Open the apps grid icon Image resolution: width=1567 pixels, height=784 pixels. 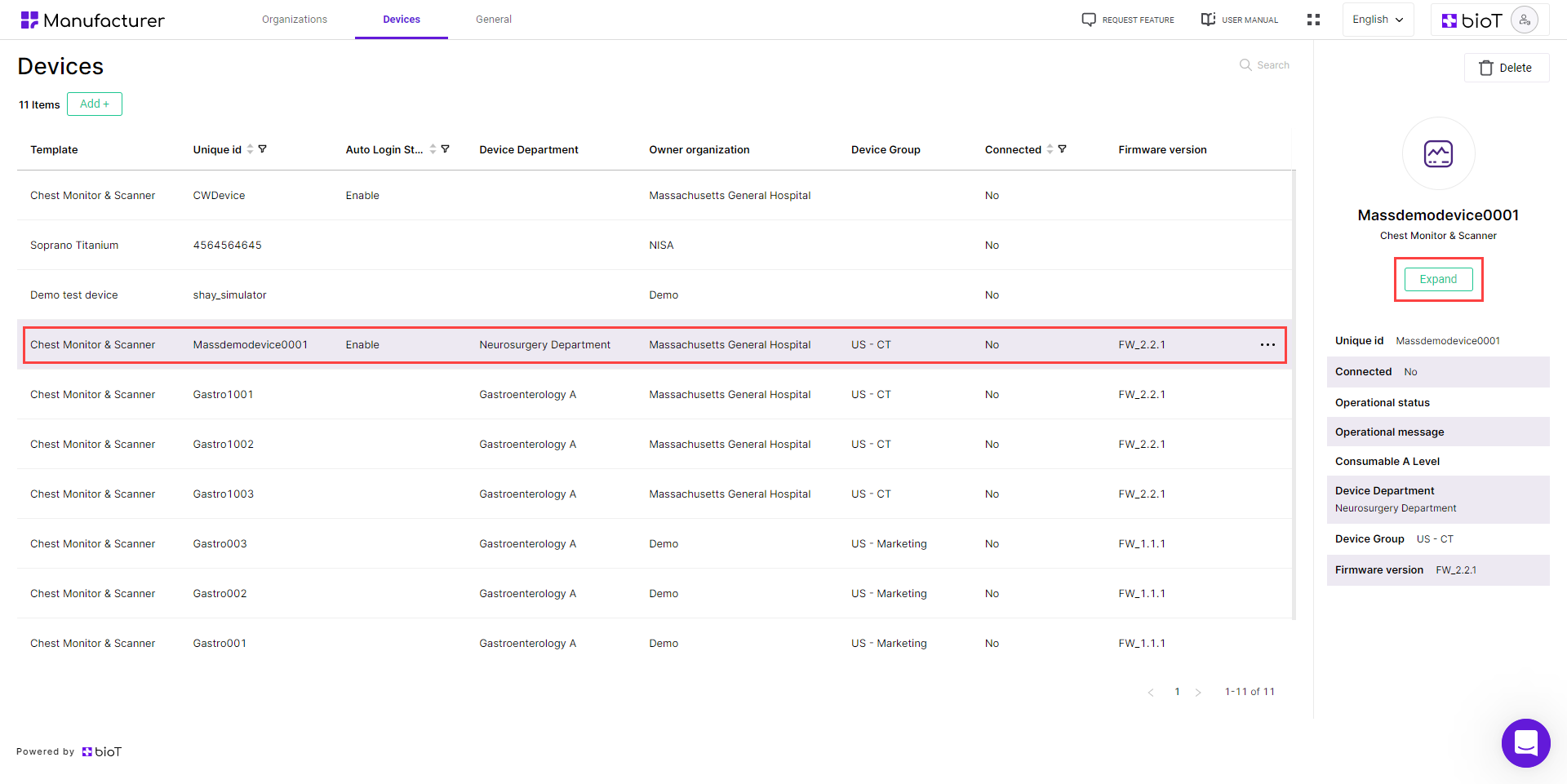click(1313, 20)
